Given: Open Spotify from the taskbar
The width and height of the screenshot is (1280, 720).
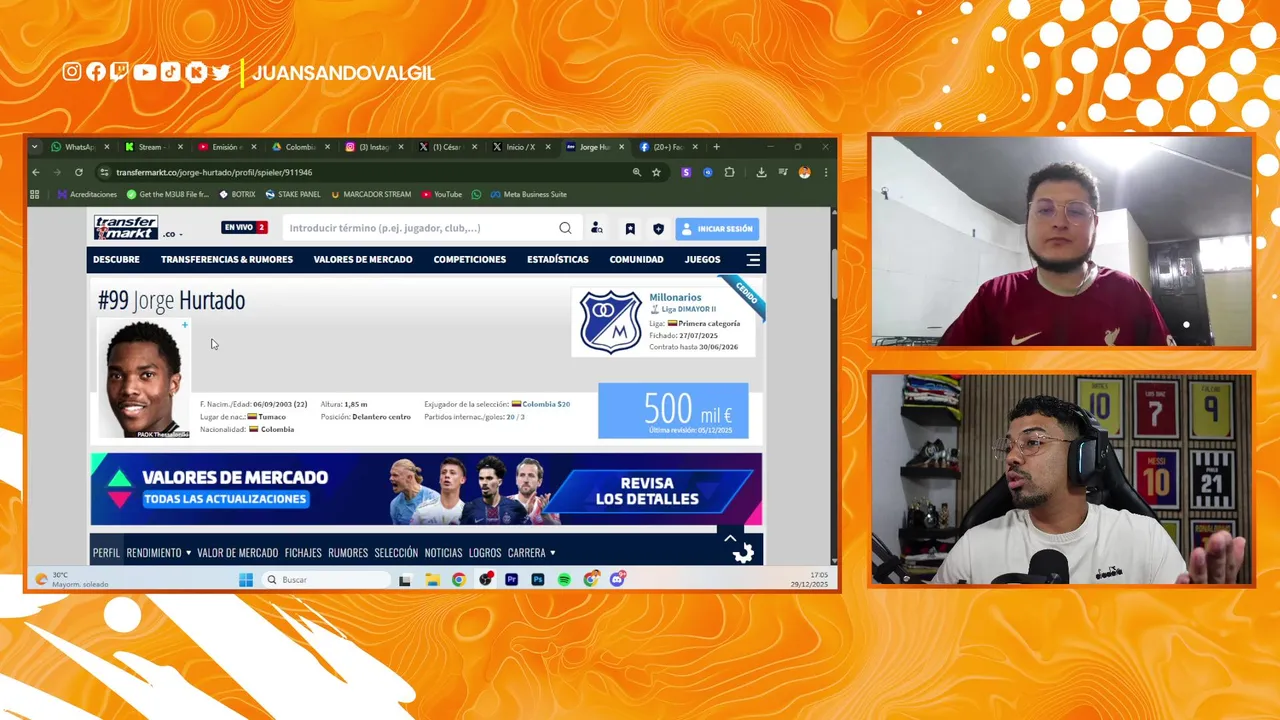Looking at the screenshot, I should click(x=564, y=580).
